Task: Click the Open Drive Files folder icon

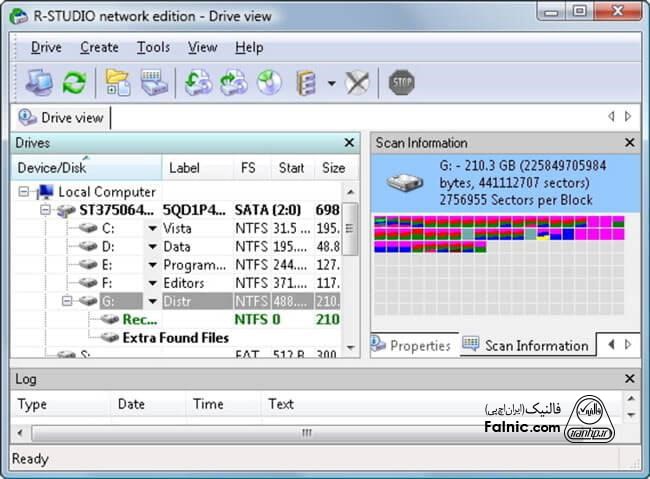Action: coord(119,82)
